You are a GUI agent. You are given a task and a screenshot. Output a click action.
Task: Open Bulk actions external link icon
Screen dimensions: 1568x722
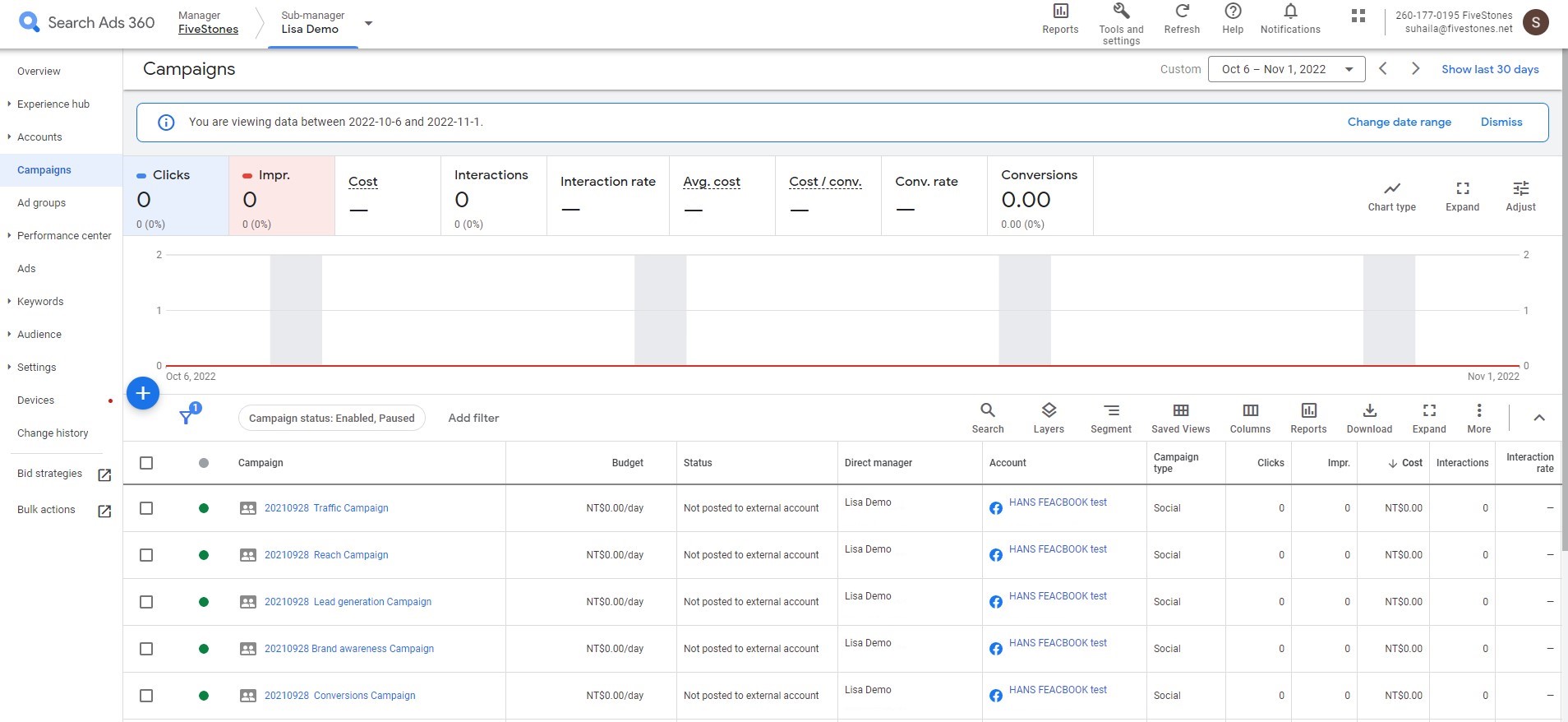(x=104, y=511)
